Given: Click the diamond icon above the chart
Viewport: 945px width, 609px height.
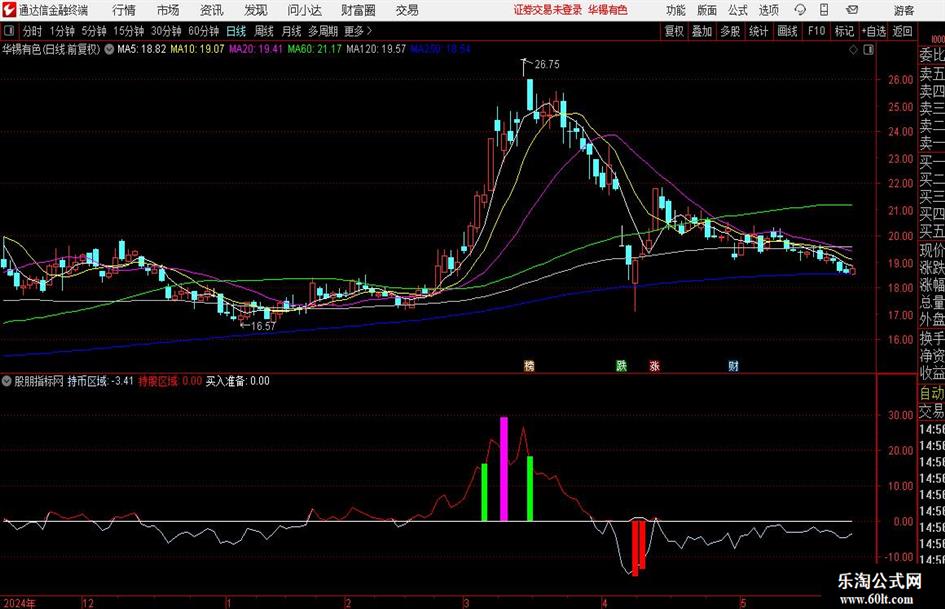Looking at the screenshot, I should (853, 50).
